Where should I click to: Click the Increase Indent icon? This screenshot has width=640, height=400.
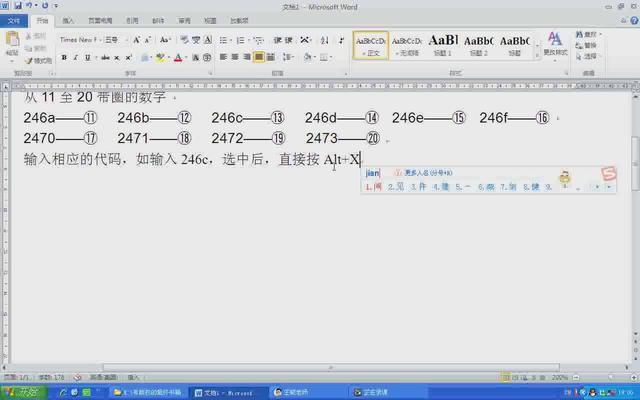289,40
